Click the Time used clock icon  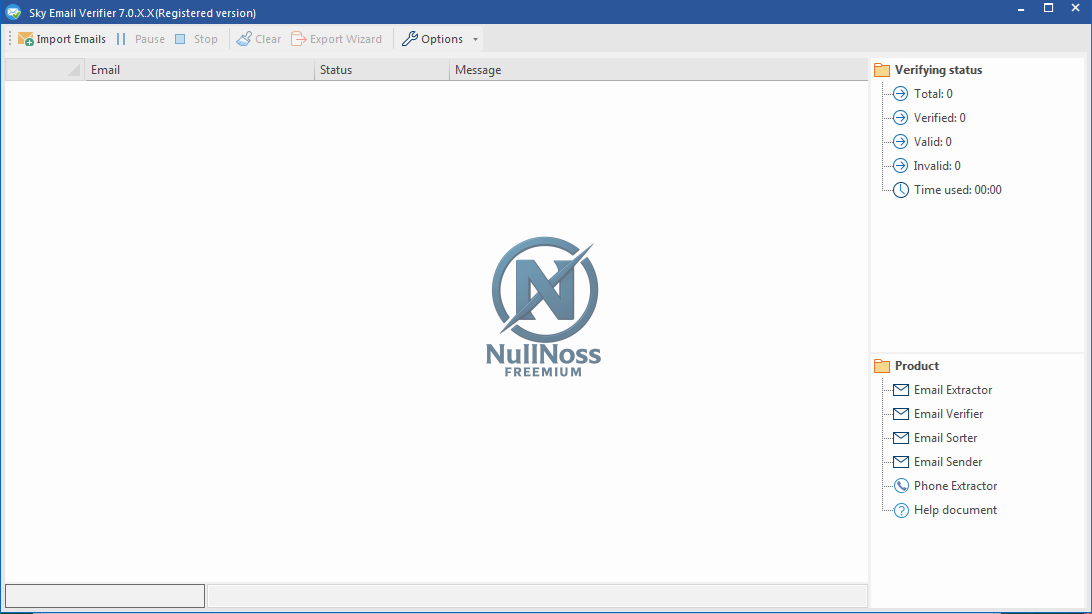[901, 190]
